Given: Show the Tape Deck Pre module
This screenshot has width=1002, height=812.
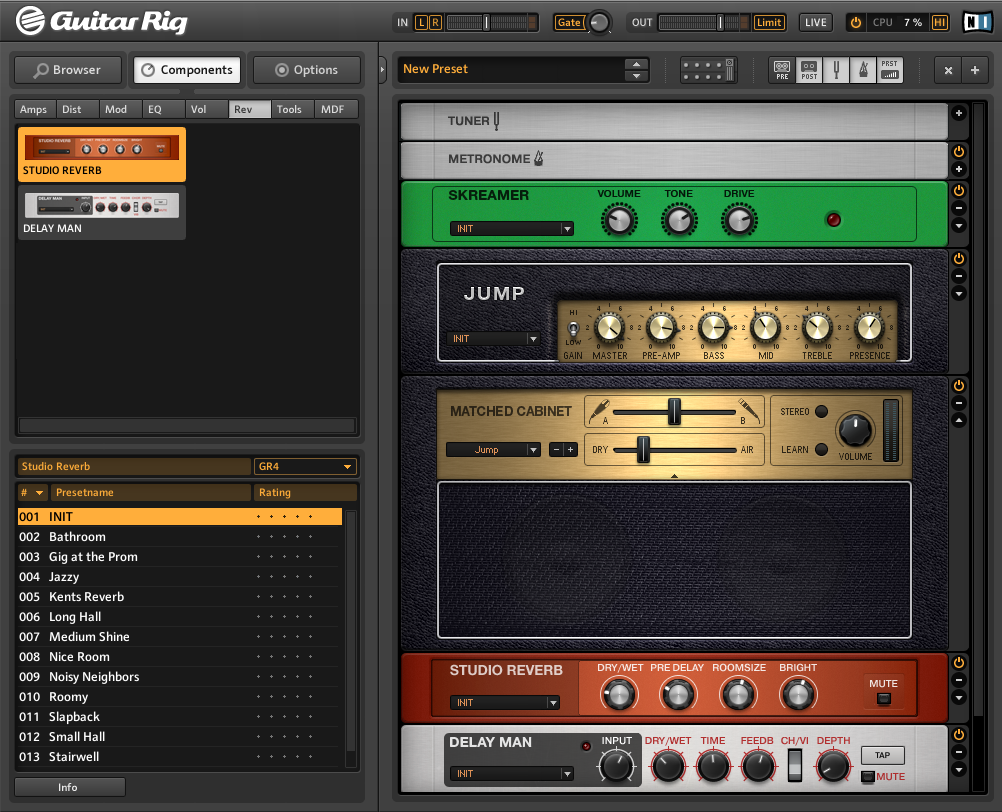Looking at the screenshot, I should point(782,70).
